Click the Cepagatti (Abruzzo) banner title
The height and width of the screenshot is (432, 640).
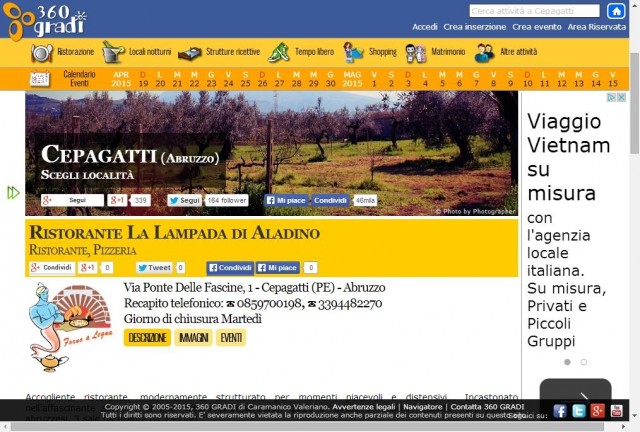(130, 155)
